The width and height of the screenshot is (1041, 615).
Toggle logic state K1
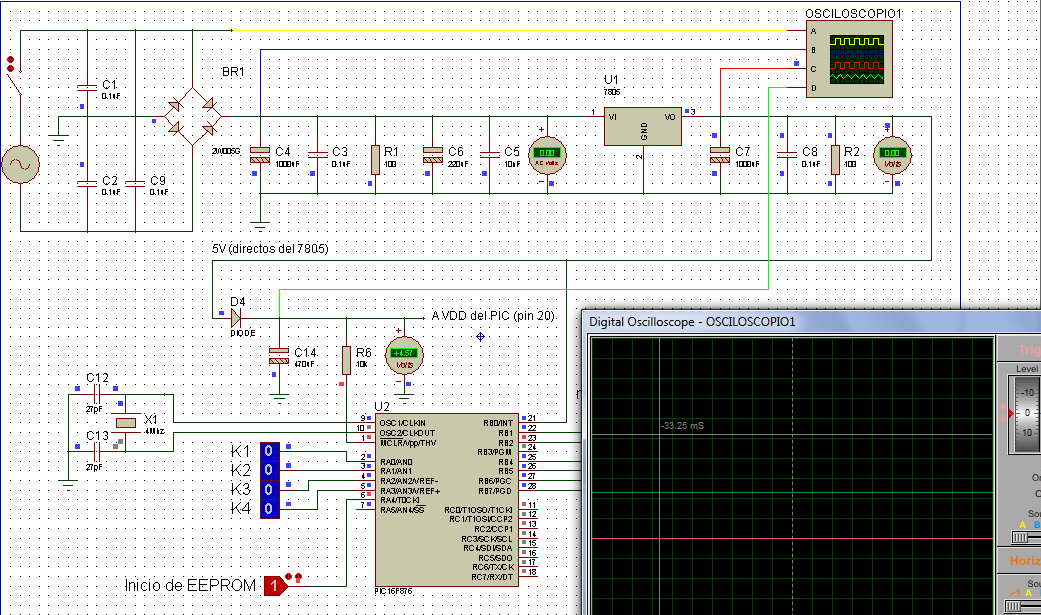click(x=270, y=452)
